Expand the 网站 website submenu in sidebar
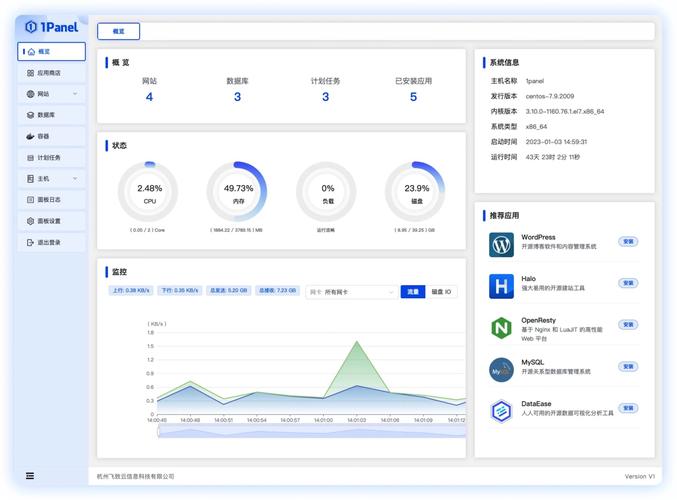The width and height of the screenshot is (677, 500). 75,94
